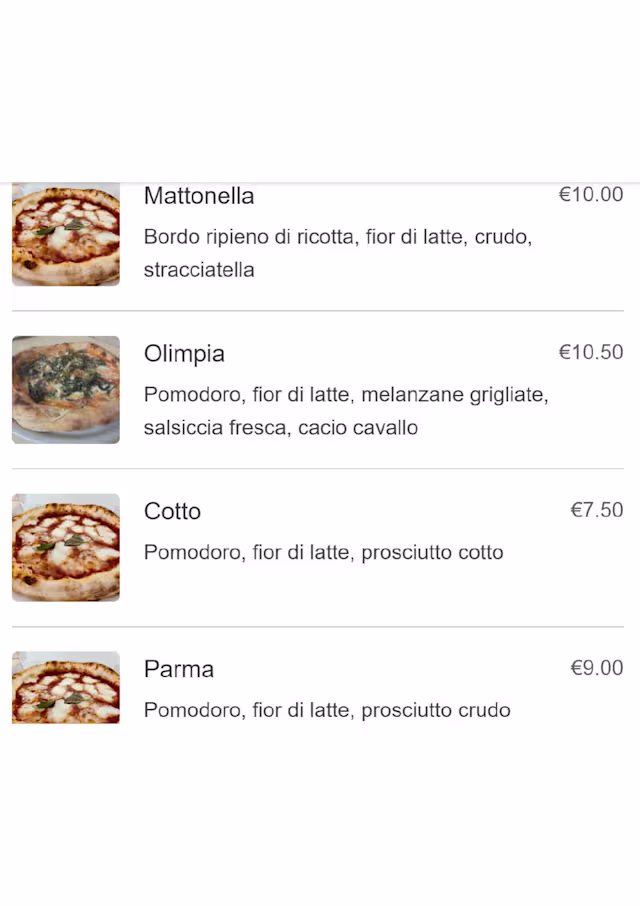This screenshot has height=906, width=640.
Task: Click the divider line below Mattonella
Action: [318, 311]
